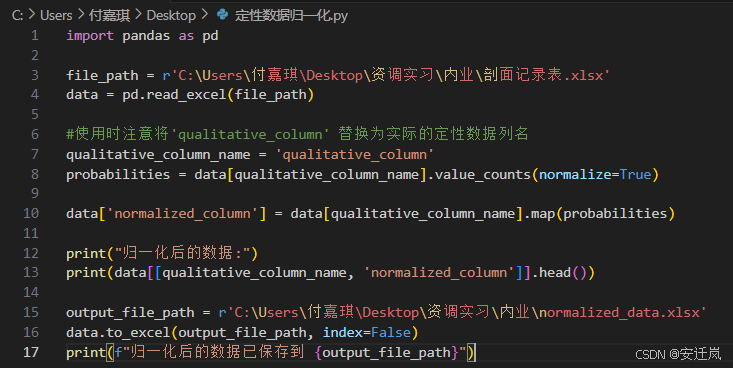The height and width of the screenshot is (368, 733).
Task: Open the C: drive breadcrumb
Action: pos(17,15)
